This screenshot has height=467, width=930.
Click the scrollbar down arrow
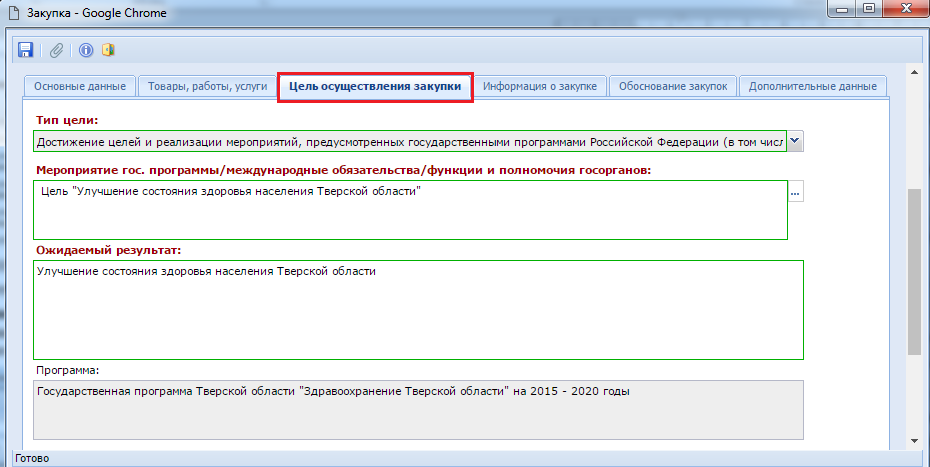[x=914, y=440]
